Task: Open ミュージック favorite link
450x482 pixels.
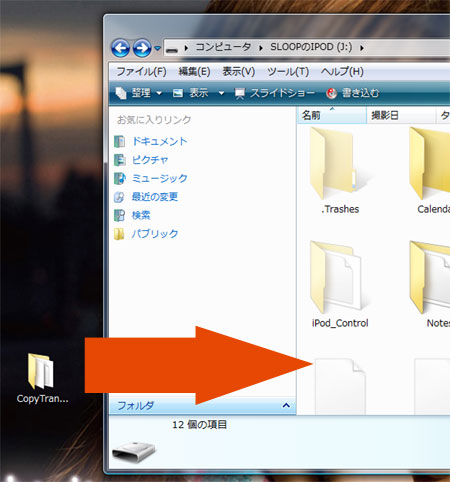Action: coord(160,178)
